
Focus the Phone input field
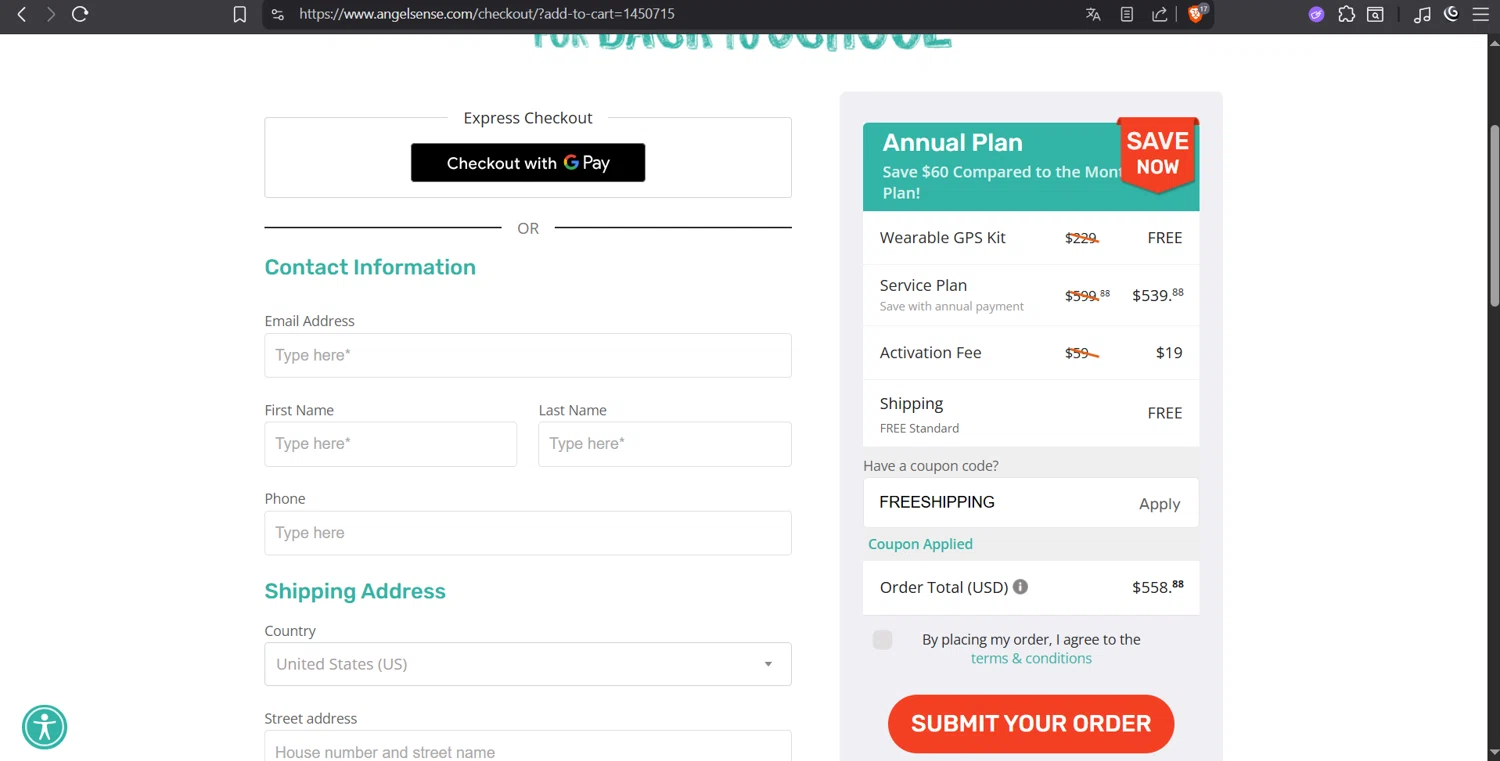tap(528, 533)
